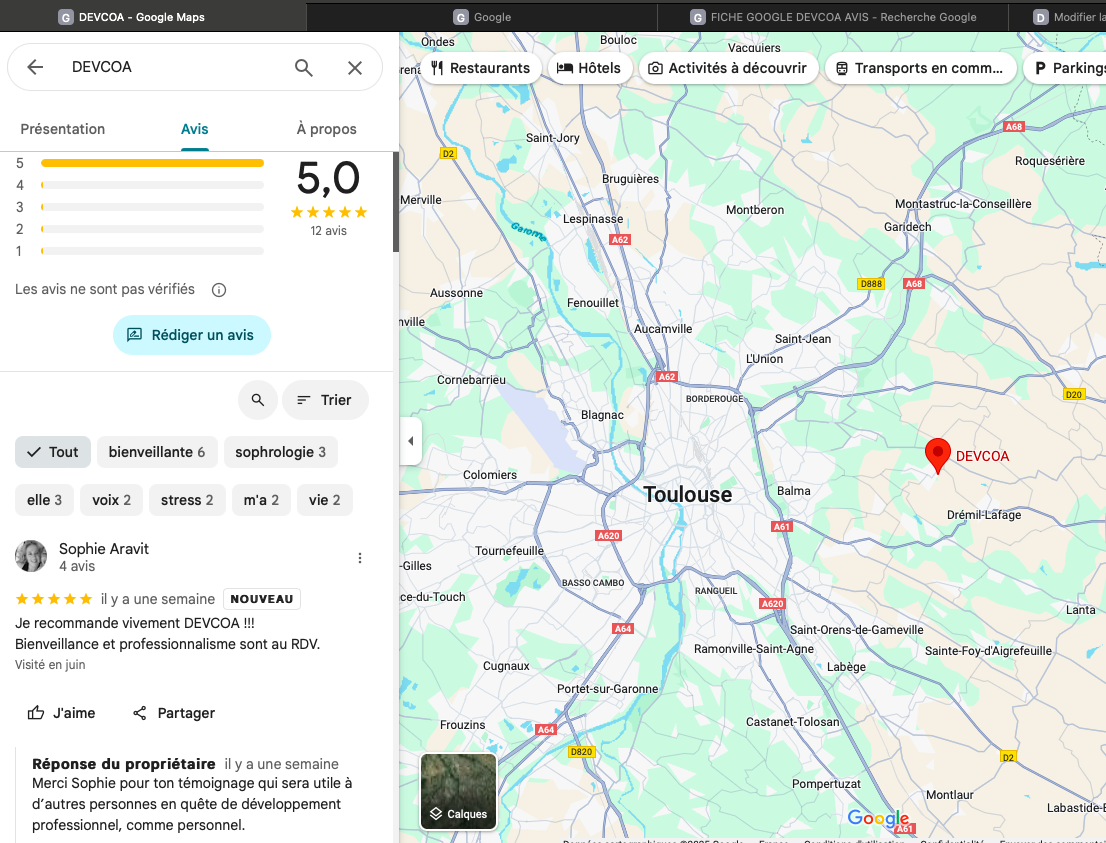Click the Google logo on the map

click(878, 818)
